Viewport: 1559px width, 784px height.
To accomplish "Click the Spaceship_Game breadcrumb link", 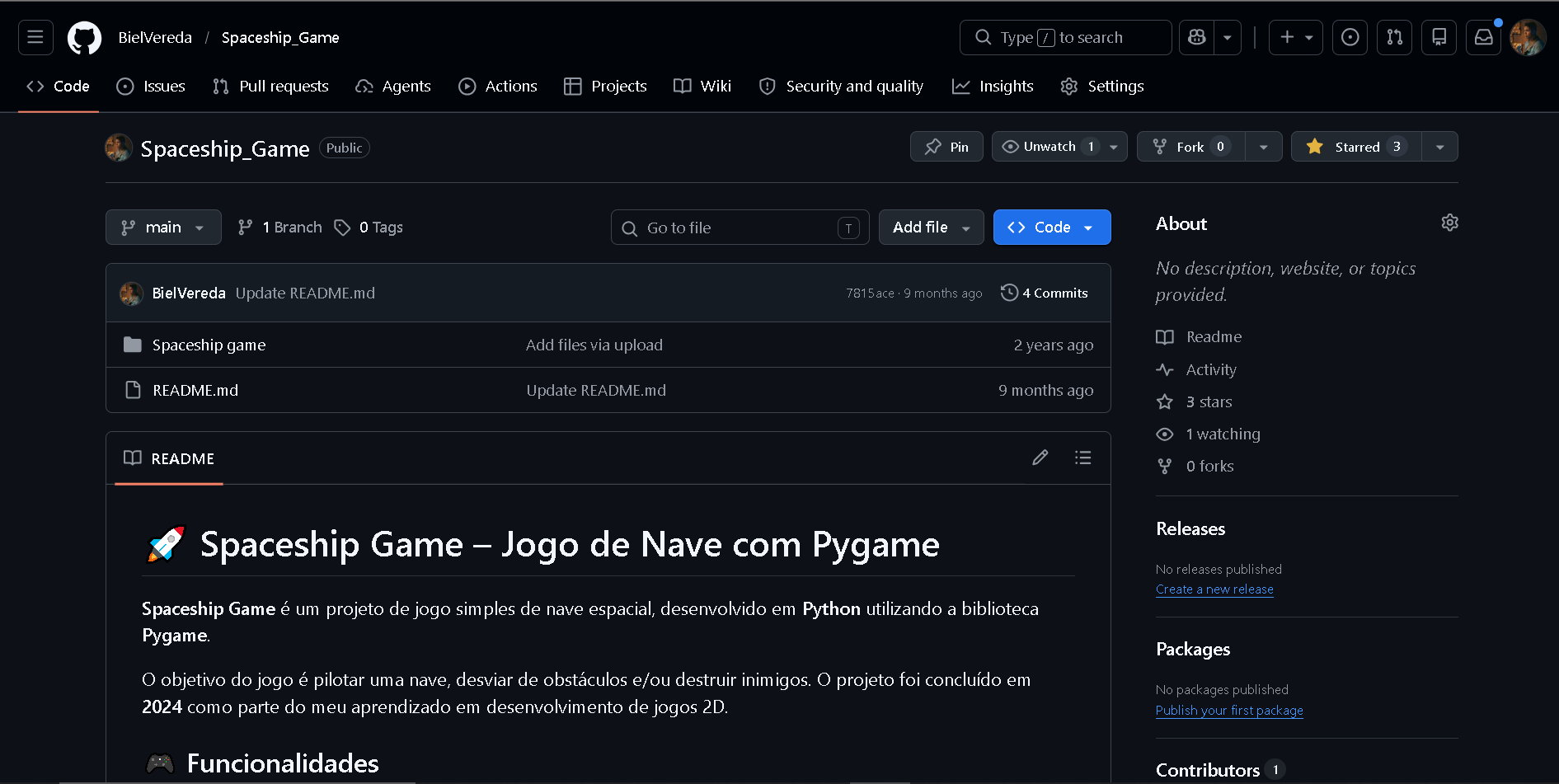I will pyautogui.click(x=280, y=38).
